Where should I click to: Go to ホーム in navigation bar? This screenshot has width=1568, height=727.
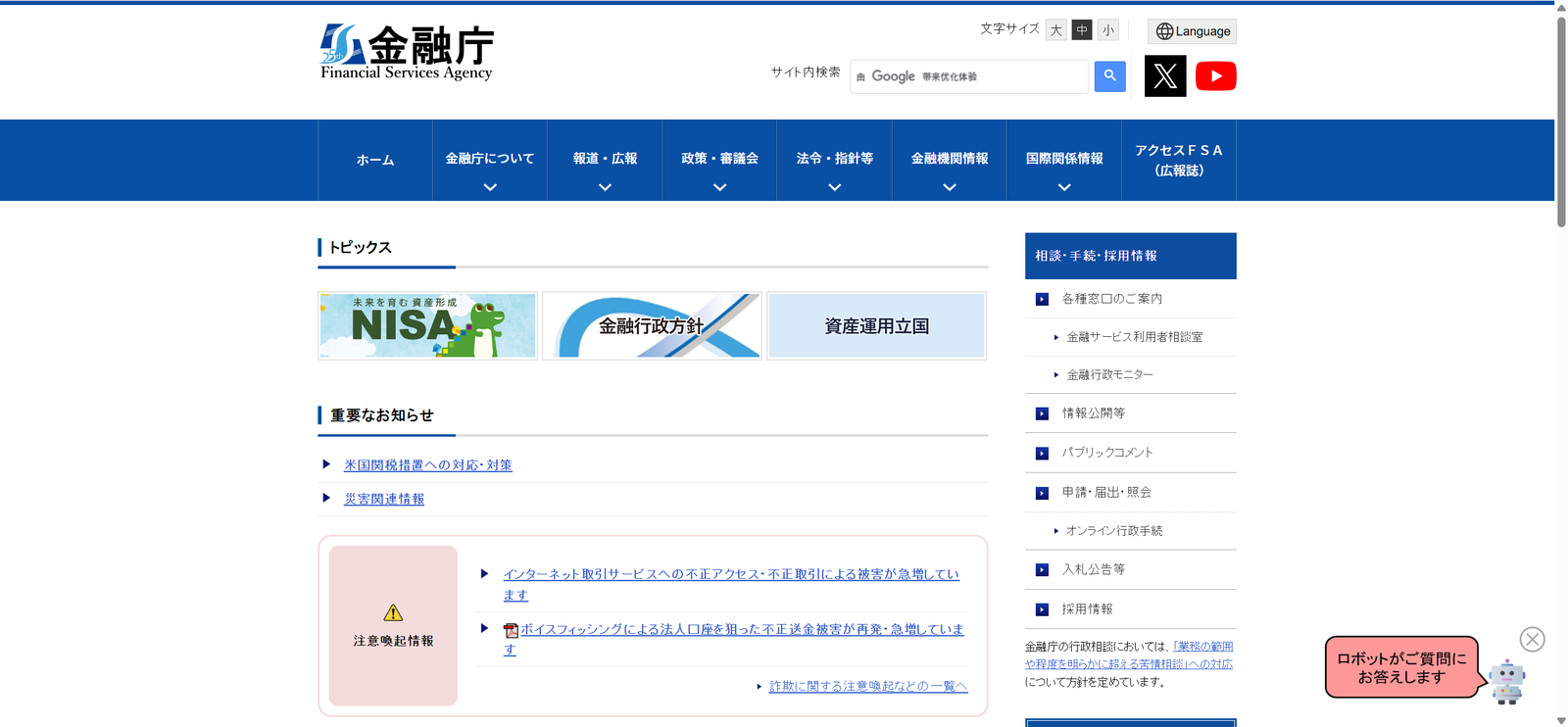[375, 161]
